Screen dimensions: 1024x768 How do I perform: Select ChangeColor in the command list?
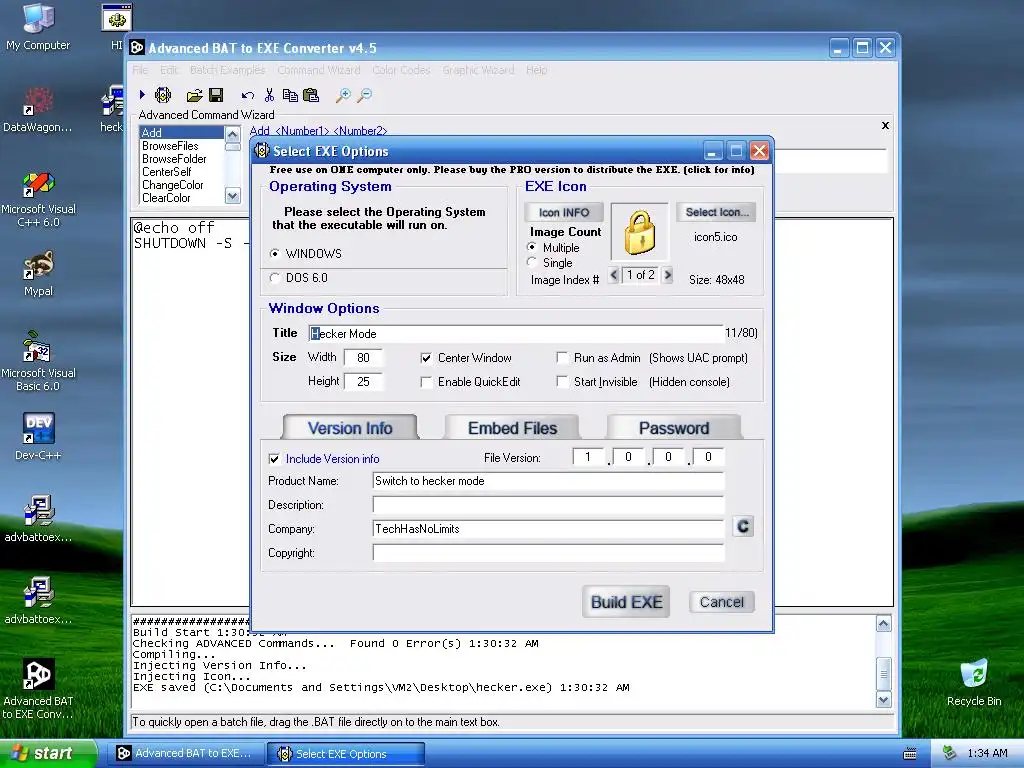(x=182, y=185)
